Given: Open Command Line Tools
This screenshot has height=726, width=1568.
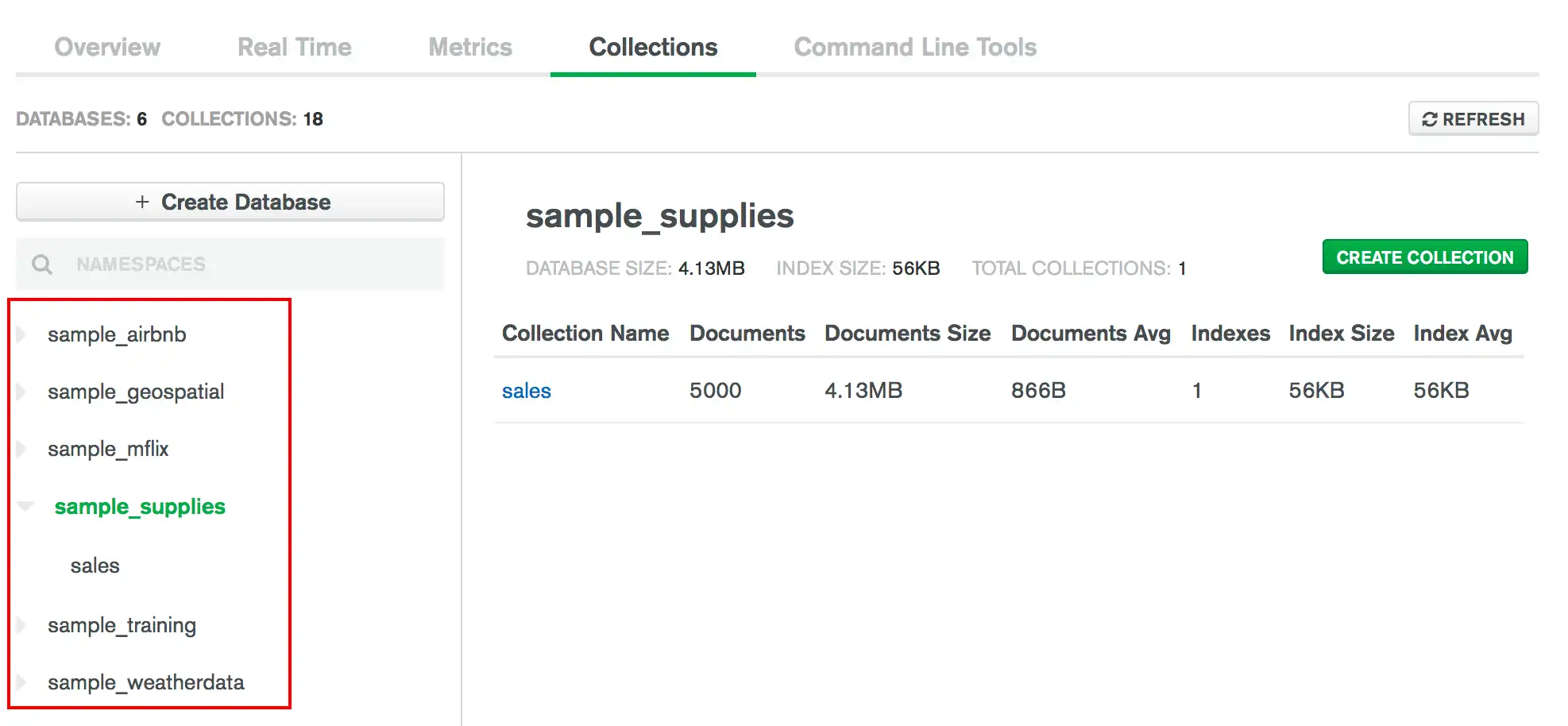Looking at the screenshot, I should click(x=915, y=47).
